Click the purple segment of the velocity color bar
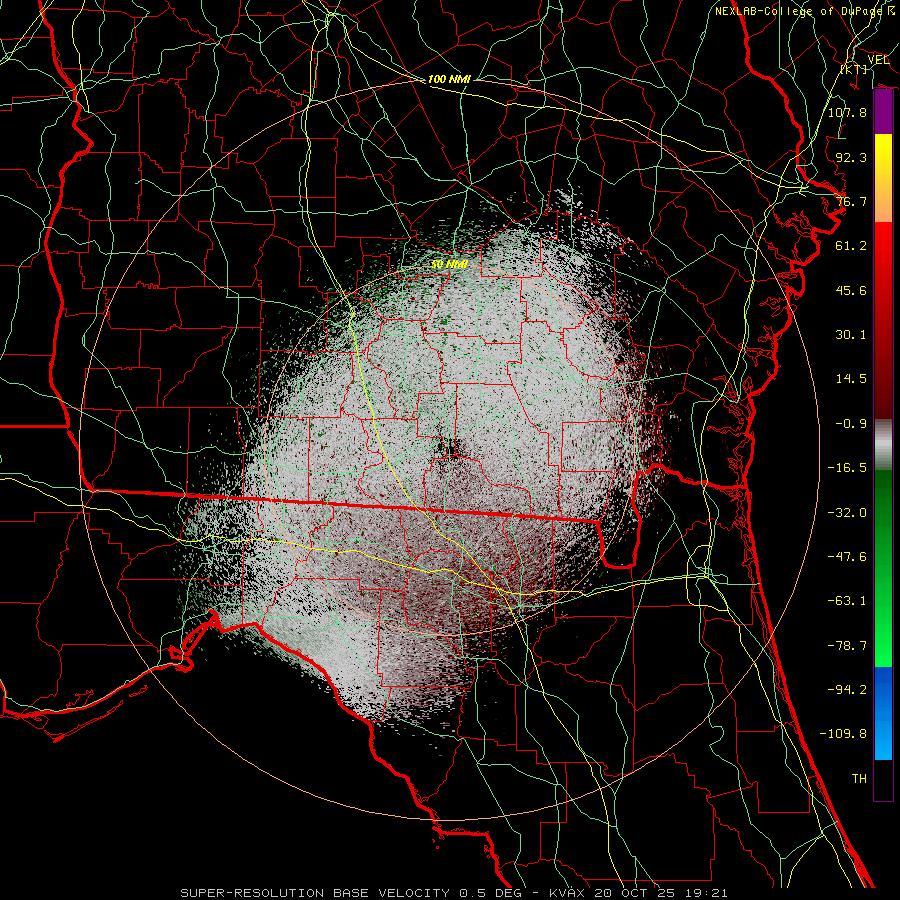Screen dimensions: 900x900 [883, 112]
